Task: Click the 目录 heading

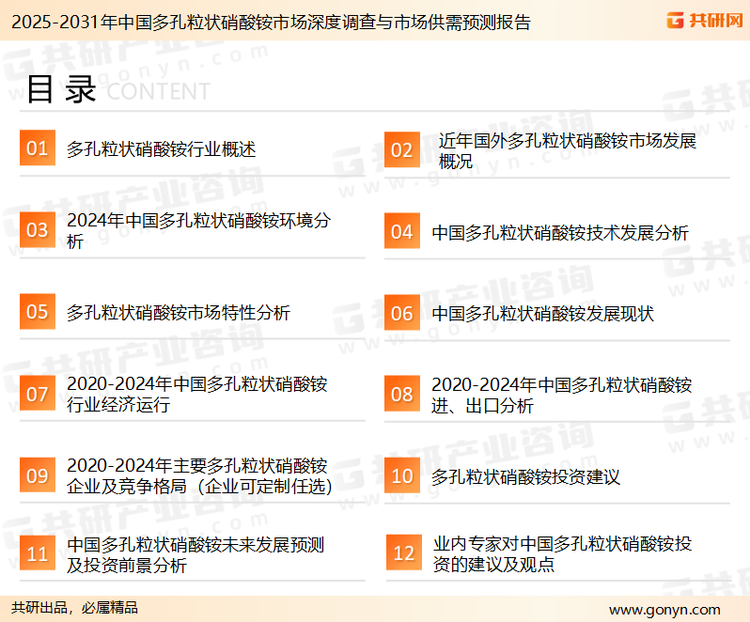Action: pyautogui.click(x=62, y=89)
